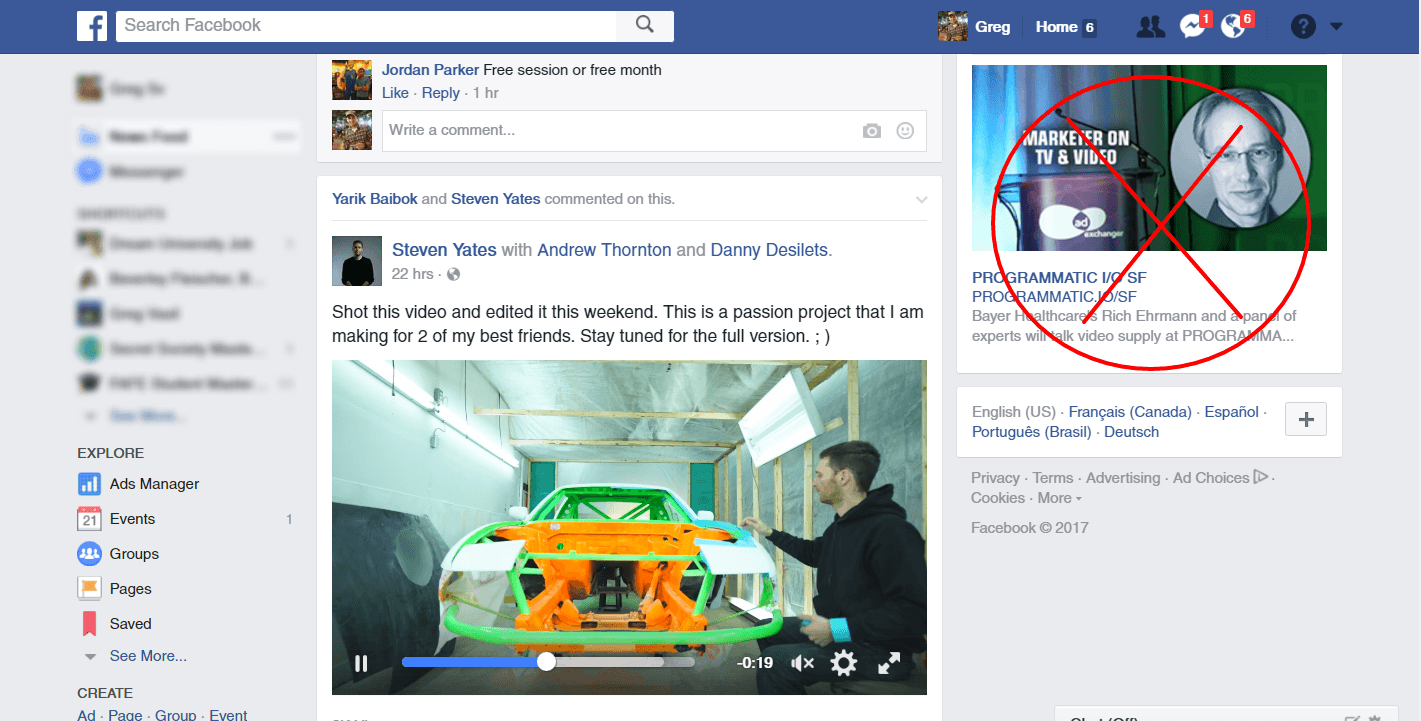Expand See More under Explore
1421x721 pixels.
coord(148,656)
